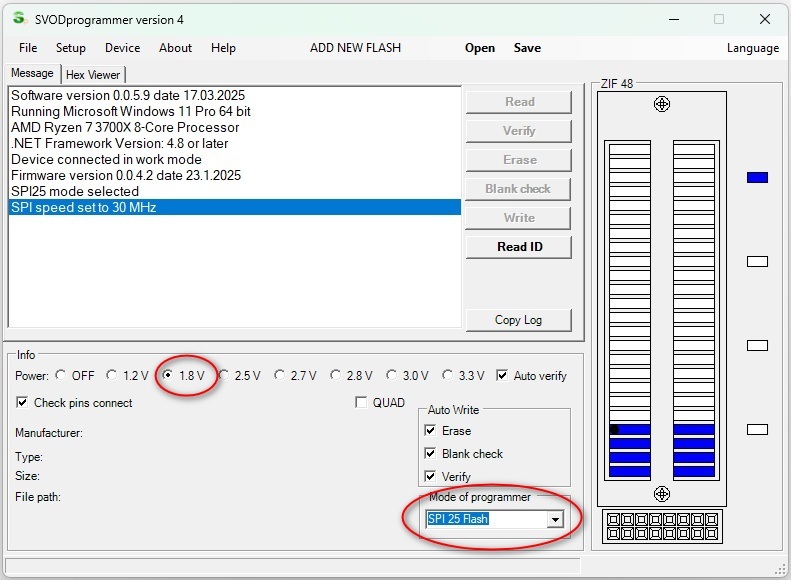The height and width of the screenshot is (580, 791).
Task: Open the Help menu
Action: (223, 48)
